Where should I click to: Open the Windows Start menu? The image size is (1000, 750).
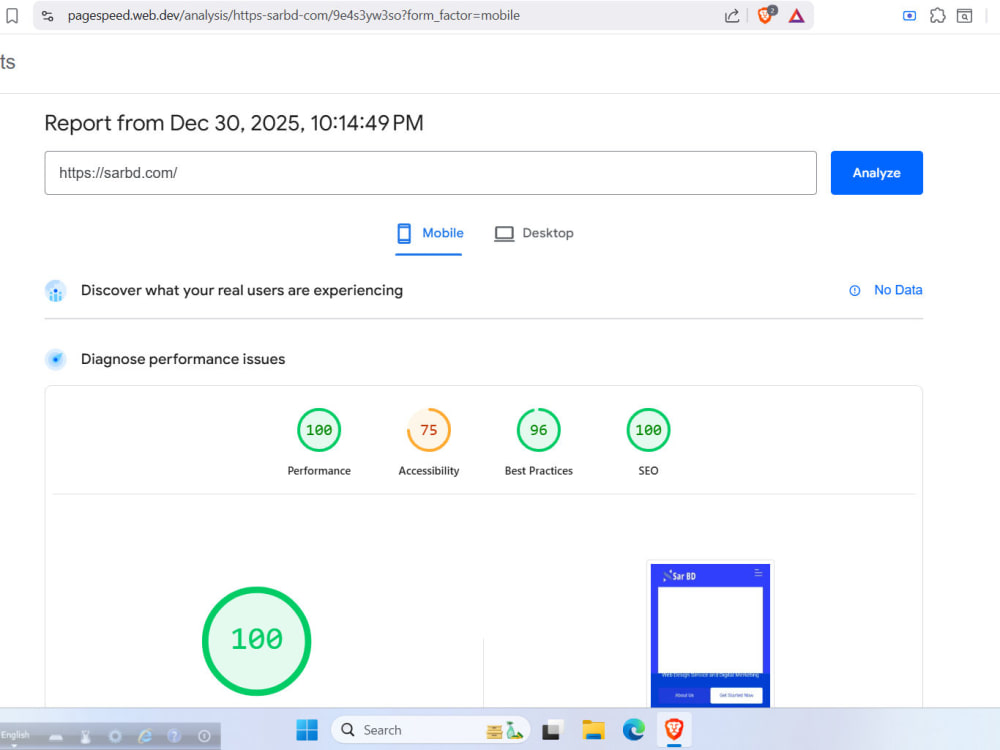(307, 730)
